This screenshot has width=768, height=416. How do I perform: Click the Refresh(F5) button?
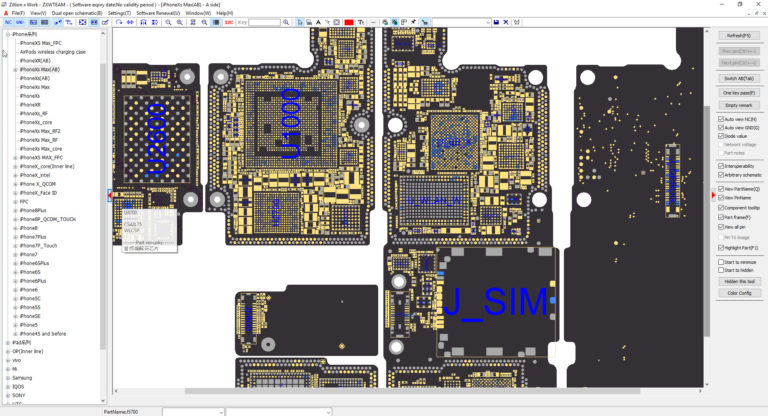[739, 36]
